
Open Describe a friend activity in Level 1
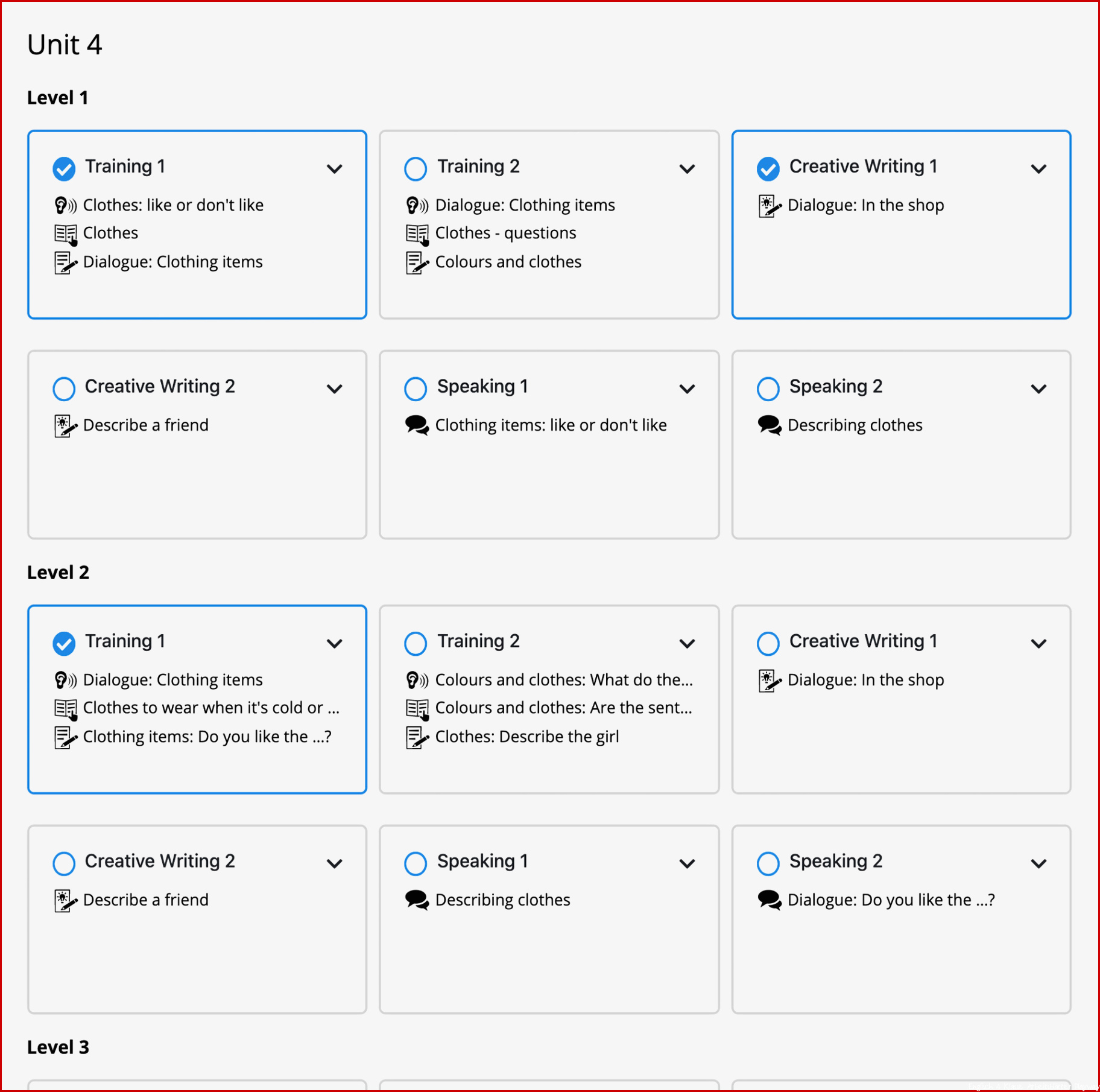coord(146,425)
